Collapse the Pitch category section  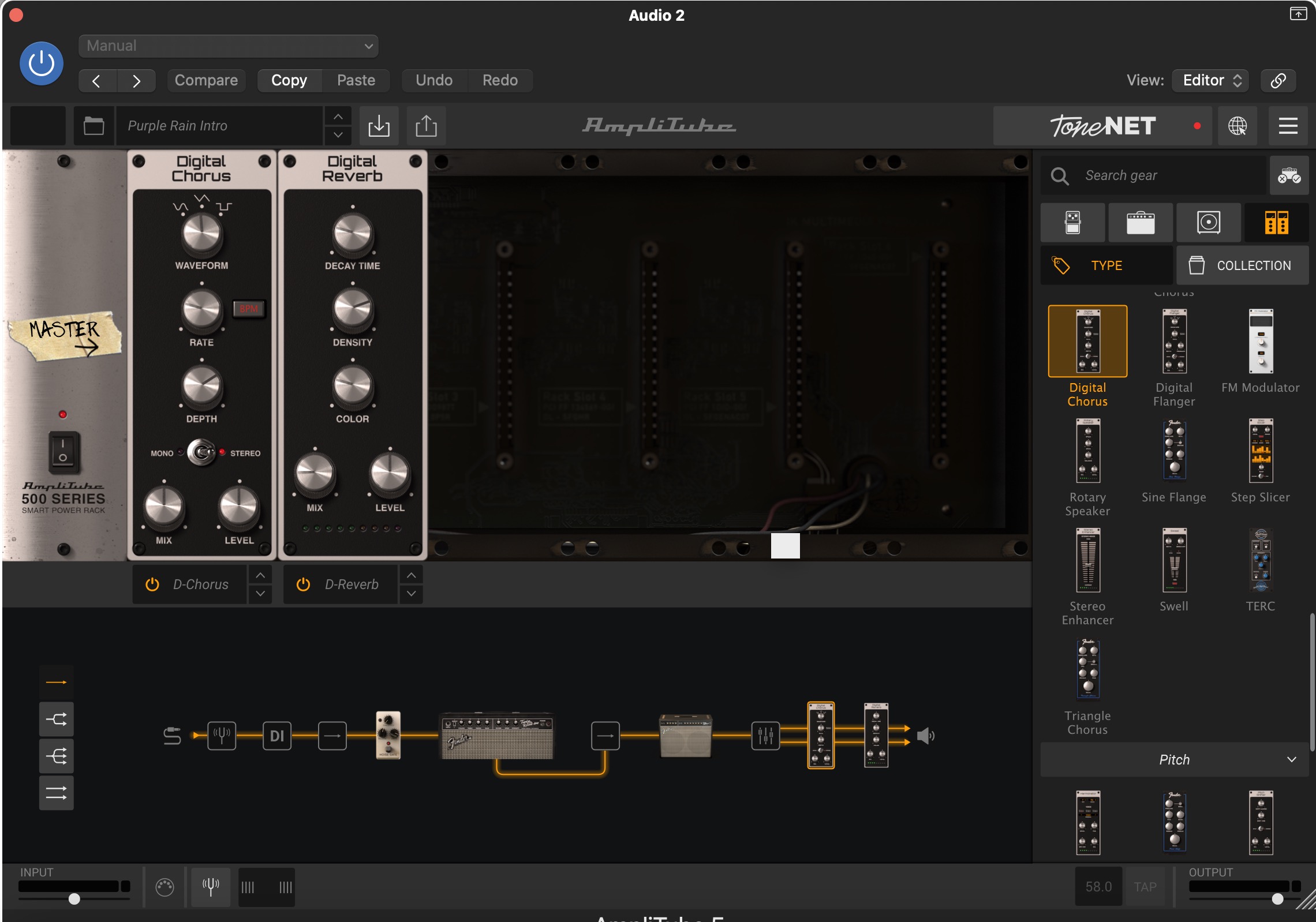pos(1174,760)
